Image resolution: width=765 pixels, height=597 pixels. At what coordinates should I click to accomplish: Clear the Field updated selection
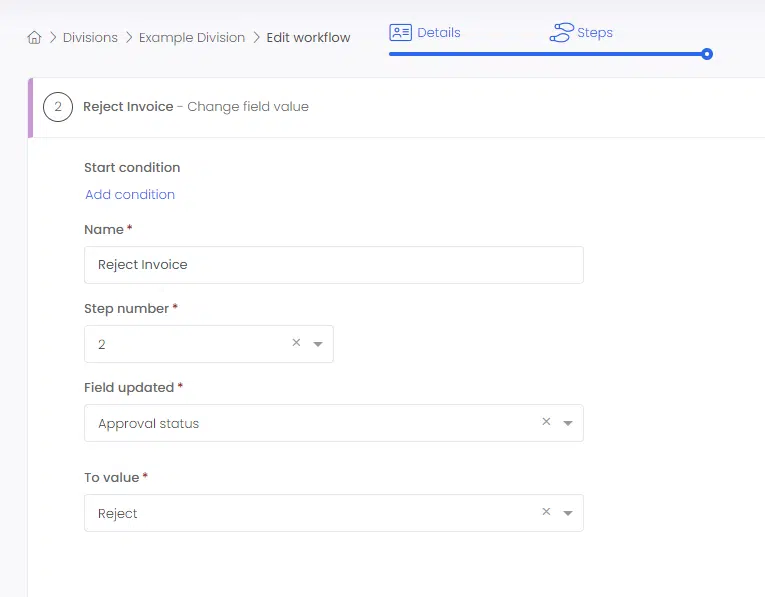[x=546, y=421]
